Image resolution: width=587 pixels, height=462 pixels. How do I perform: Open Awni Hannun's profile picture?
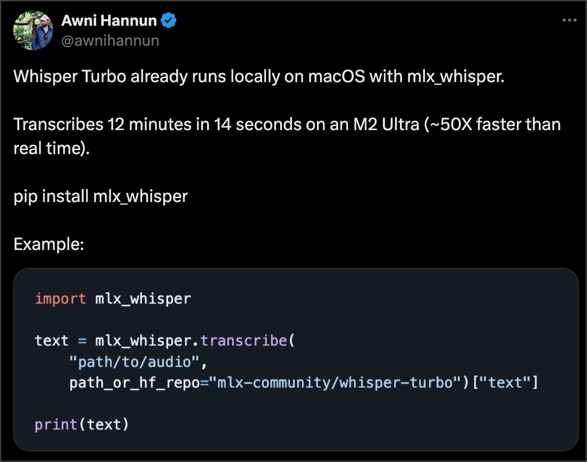tap(33, 30)
